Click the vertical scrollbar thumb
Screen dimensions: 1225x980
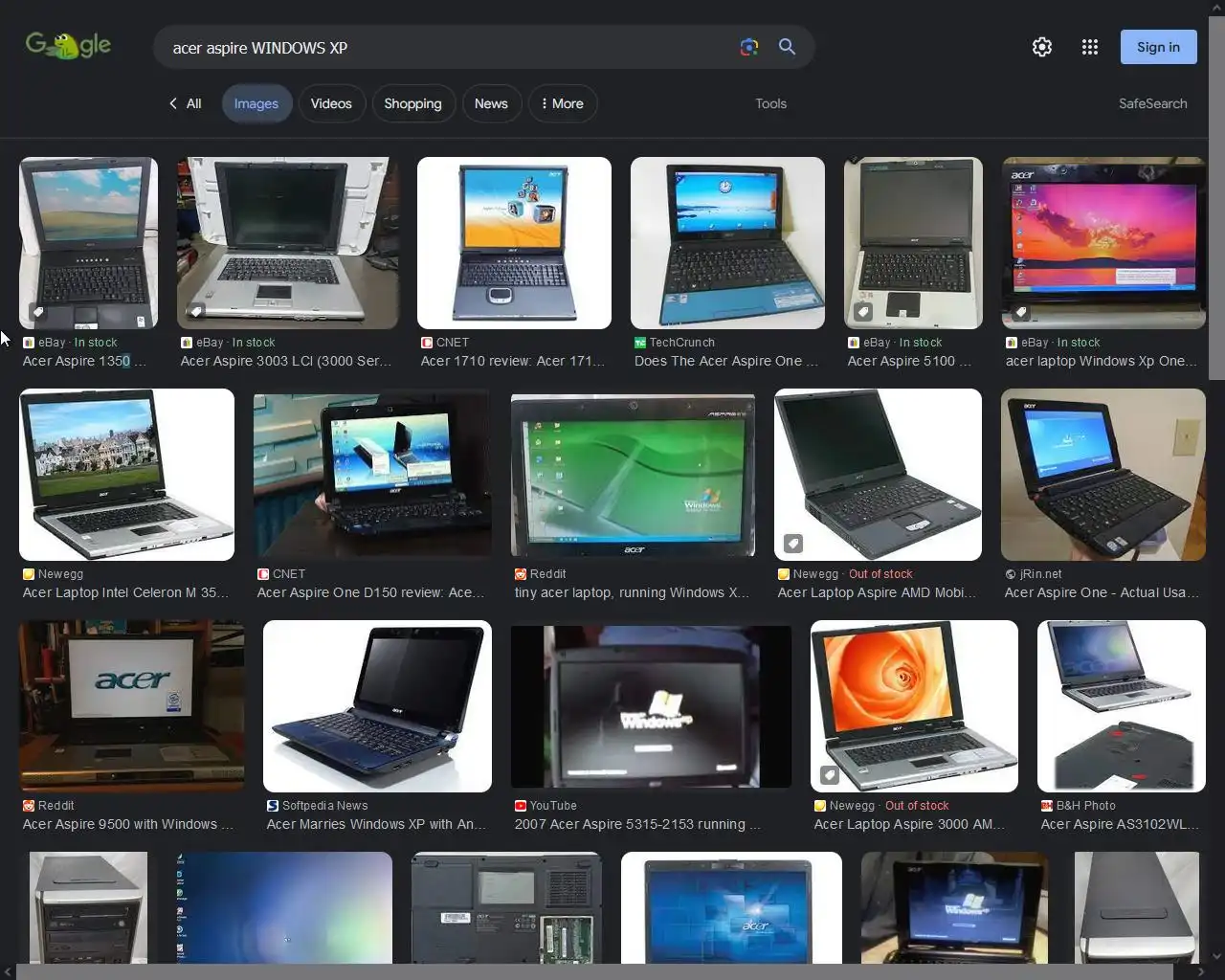point(1216,199)
